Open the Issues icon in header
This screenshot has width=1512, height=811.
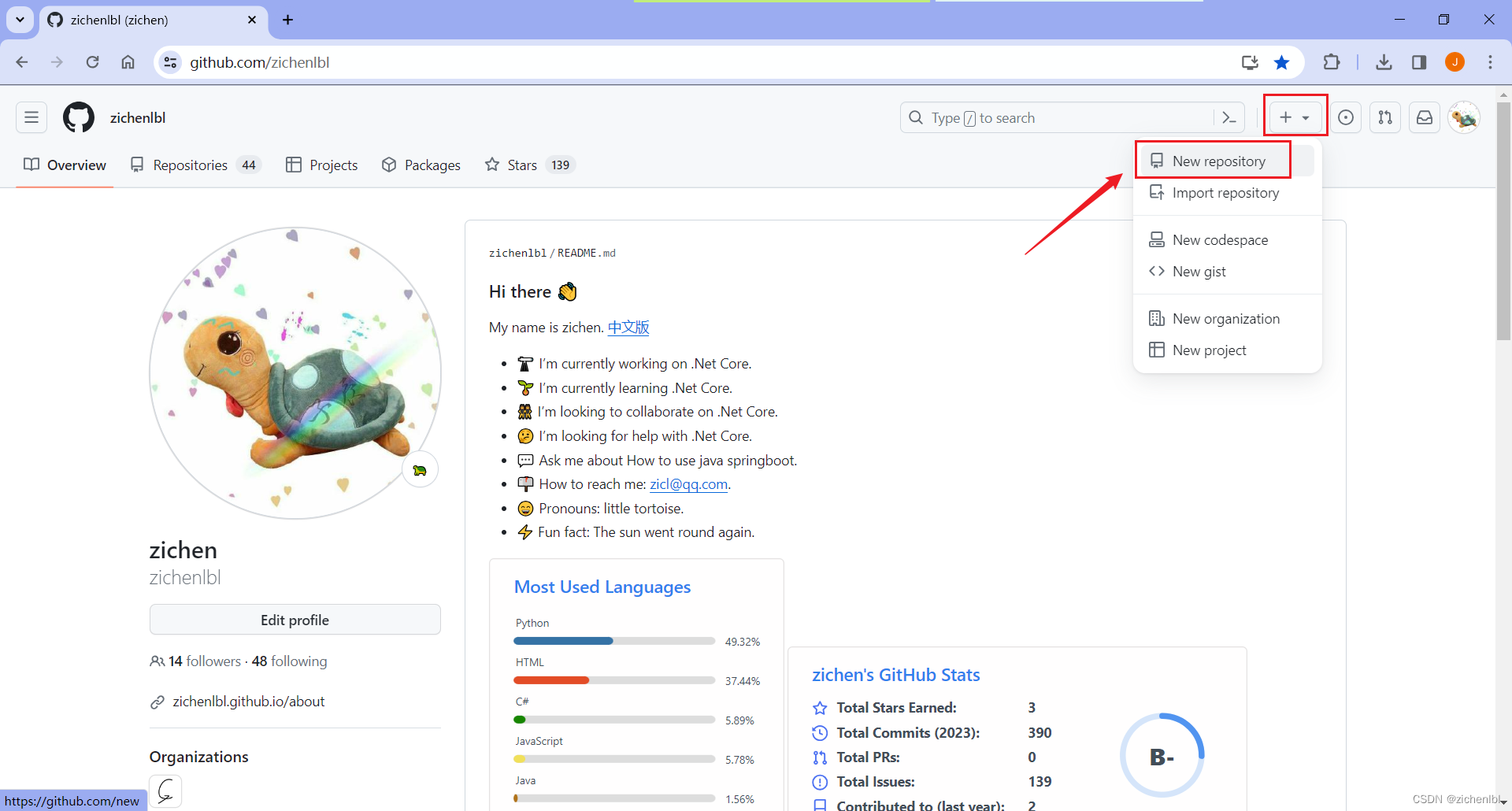click(x=1346, y=117)
